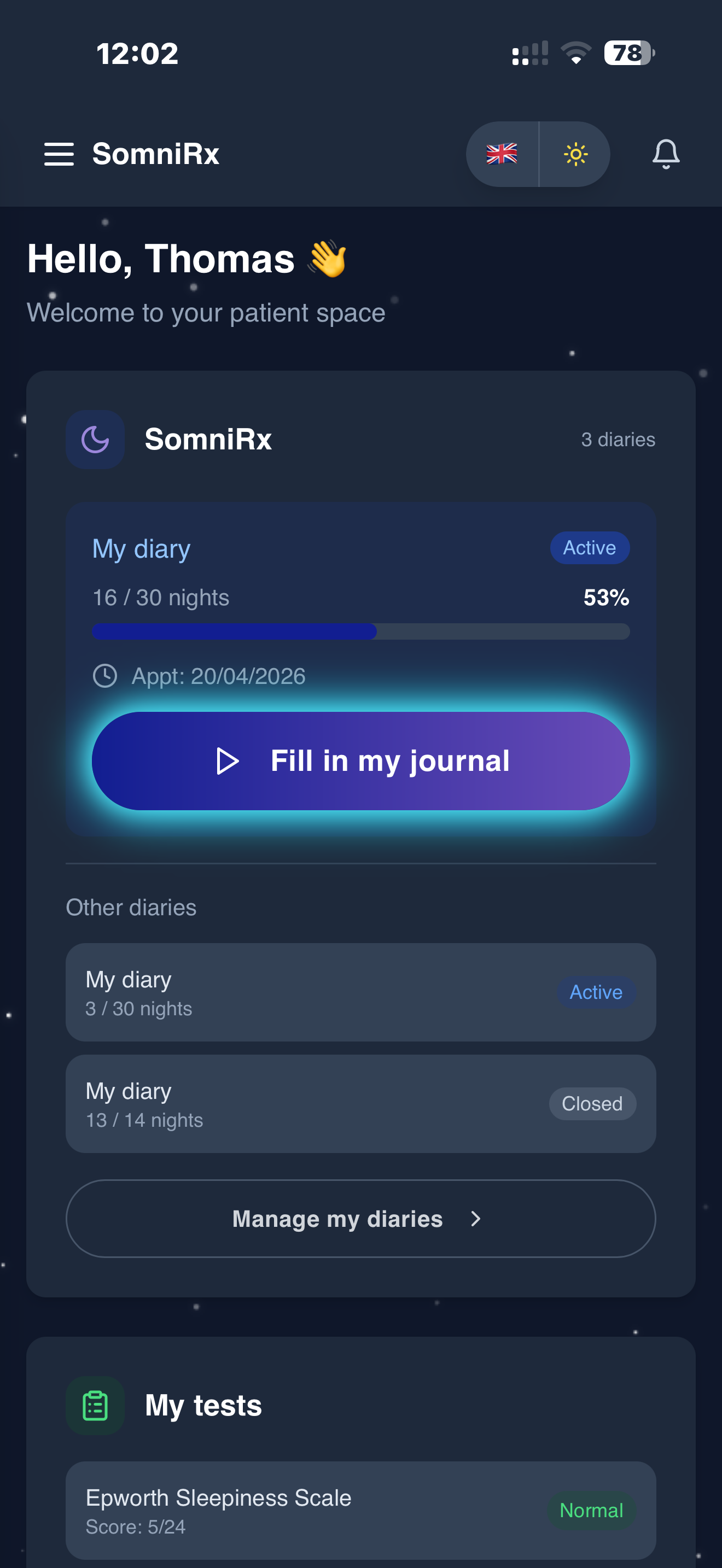This screenshot has width=722, height=1568.
Task: Click the clock icon beside appointment date
Action: [x=104, y=676]
